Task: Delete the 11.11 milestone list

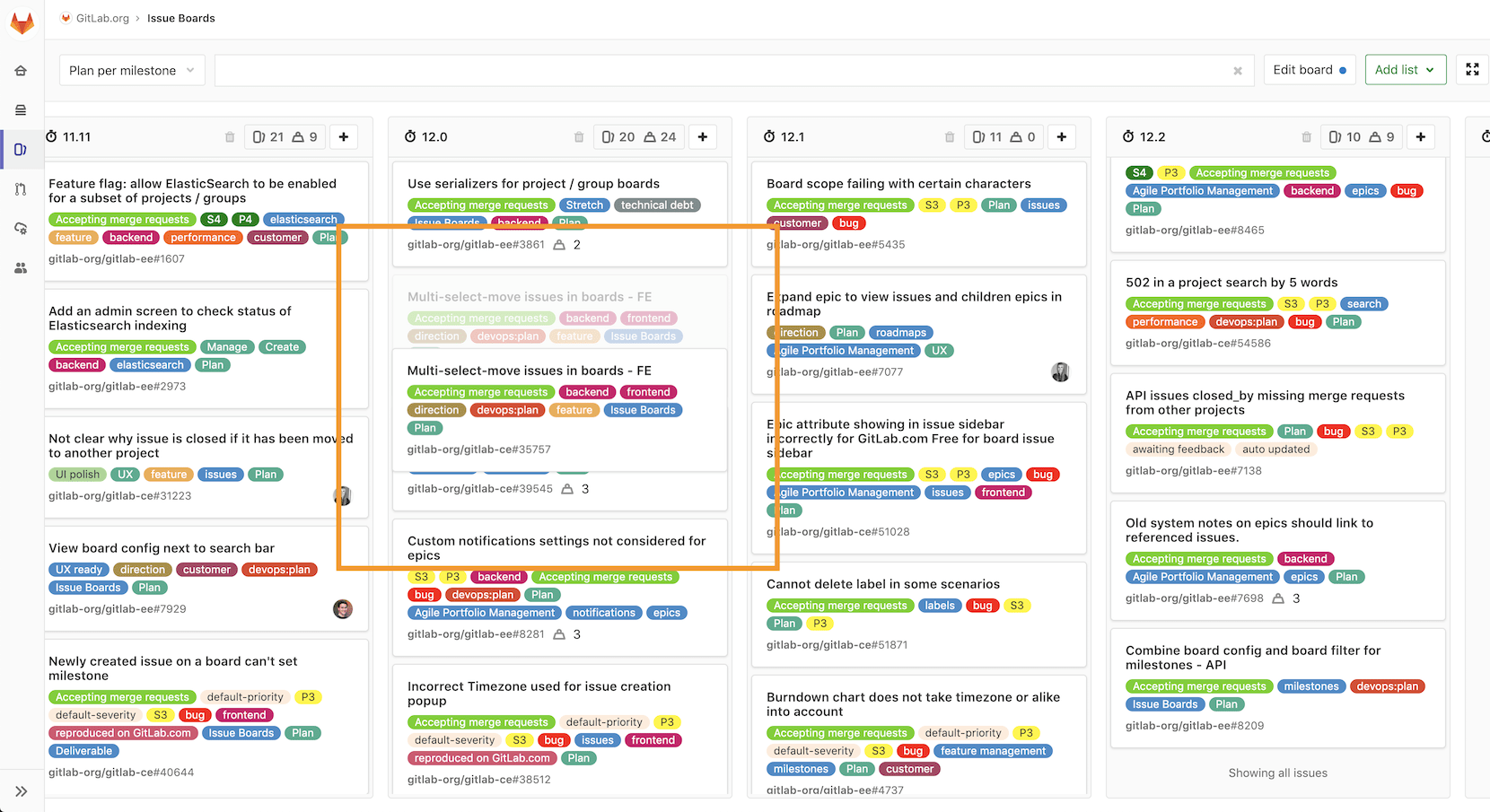Action: 230,137
